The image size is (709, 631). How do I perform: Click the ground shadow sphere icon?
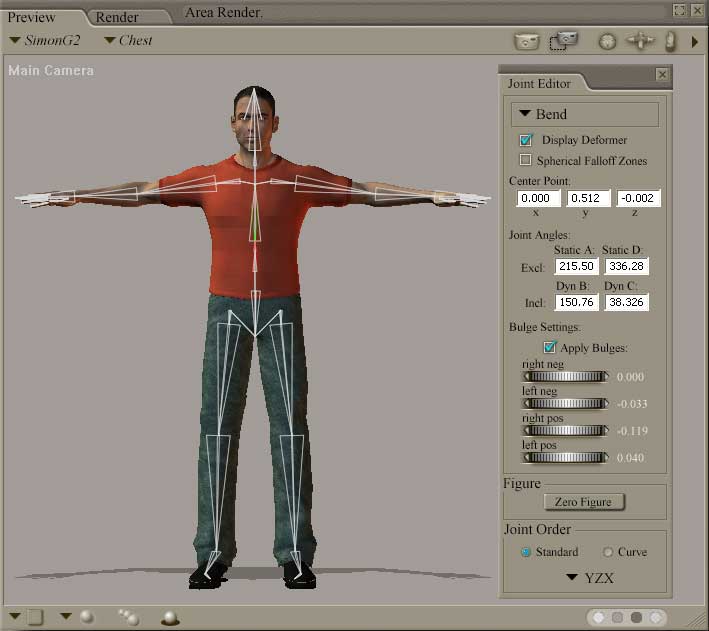170,617
